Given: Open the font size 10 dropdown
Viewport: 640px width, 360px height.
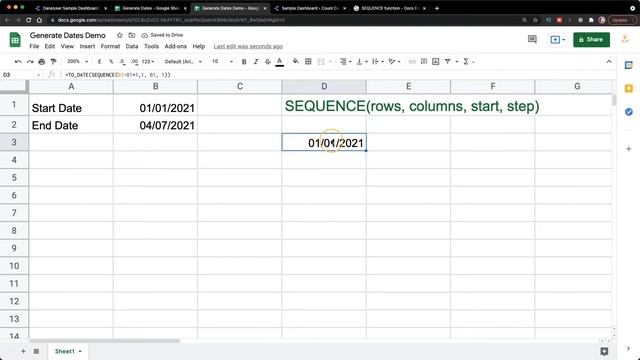Looking at the screenshot, I should pos(222,62).
